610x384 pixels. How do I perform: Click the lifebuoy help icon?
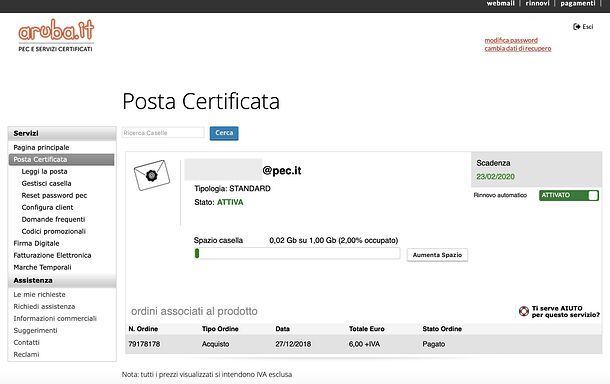524,311
